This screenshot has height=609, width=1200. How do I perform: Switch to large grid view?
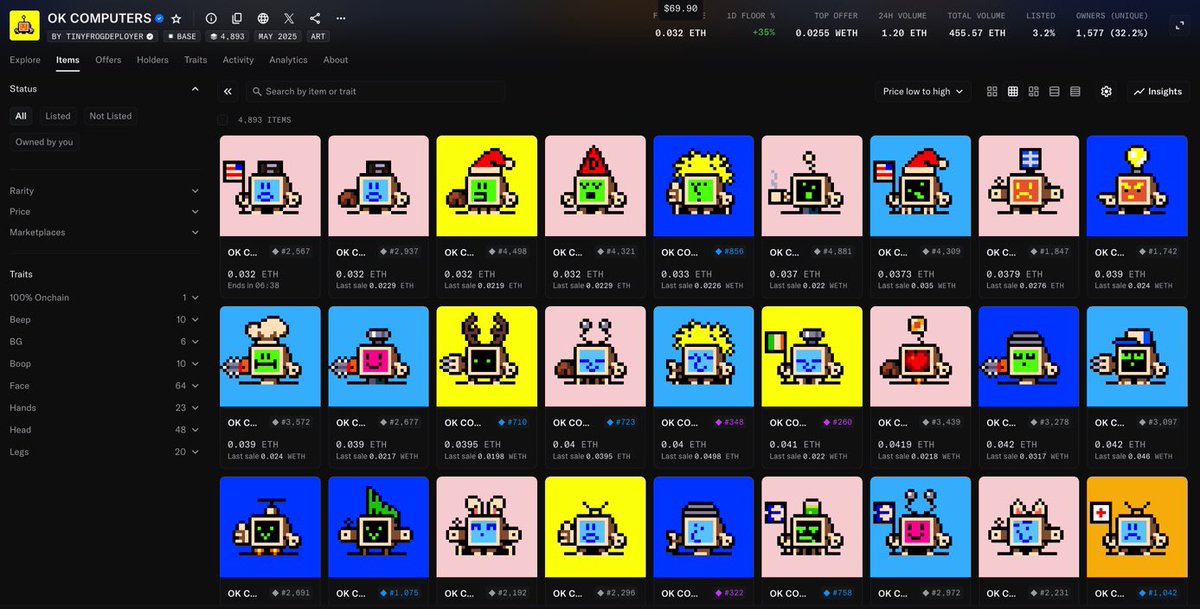992,91
